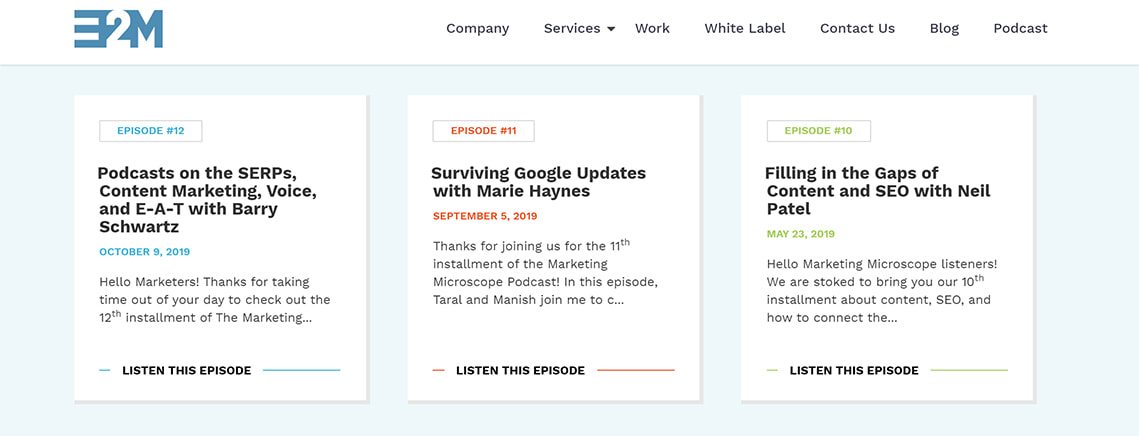Open Surviving Google Updates with Marie Haynes
The width and height of the screenshot is (1139, 436).
(x=538, y=182)
